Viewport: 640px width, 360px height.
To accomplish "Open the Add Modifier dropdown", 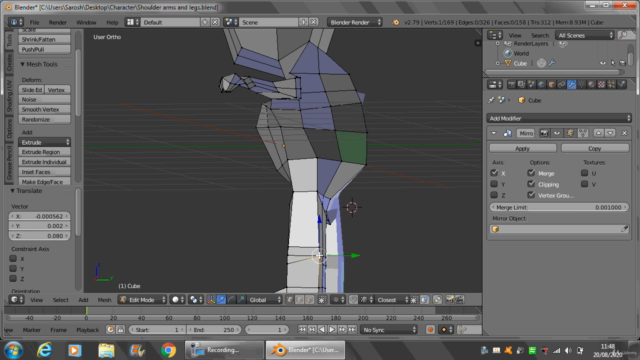I will click(559, 118).
